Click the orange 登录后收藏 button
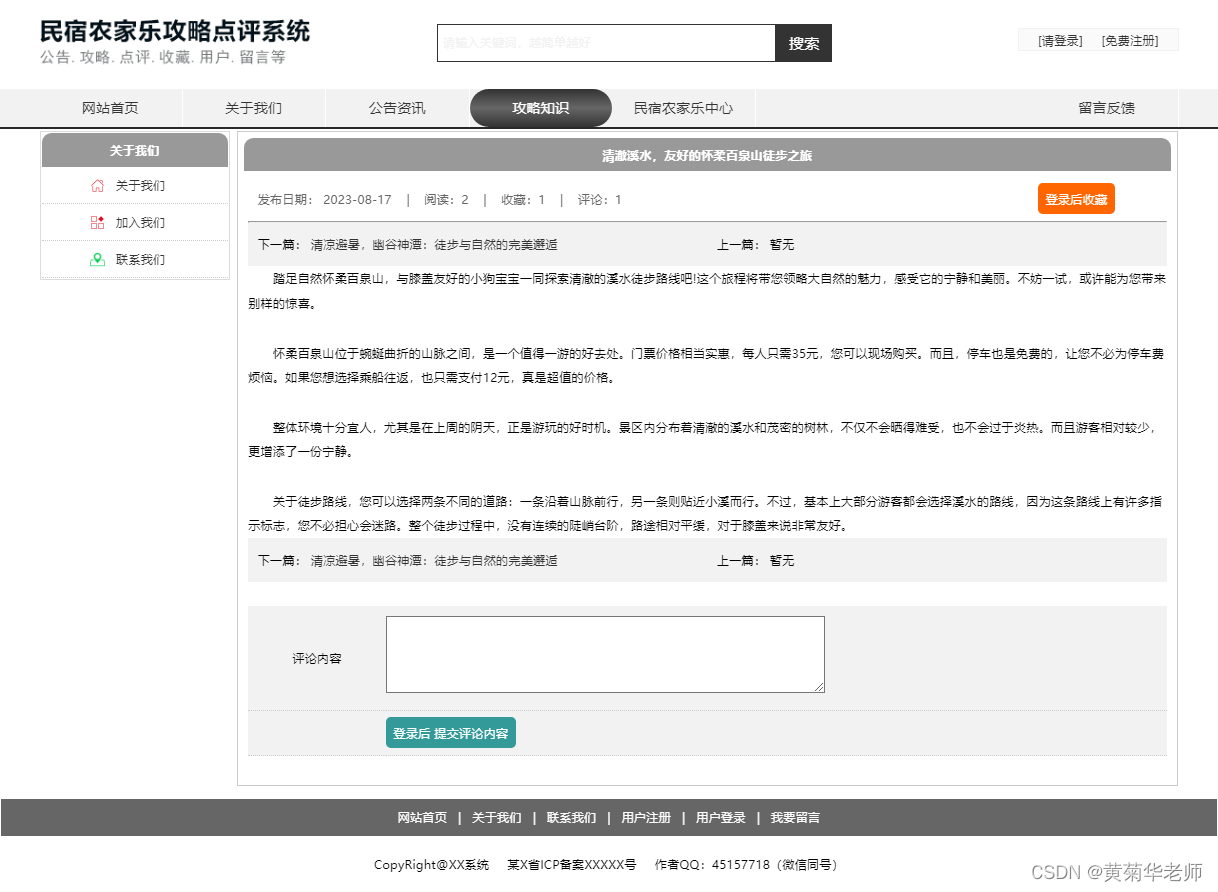Viewport: 1218px width, 892px height. (x=1075, y=198)
